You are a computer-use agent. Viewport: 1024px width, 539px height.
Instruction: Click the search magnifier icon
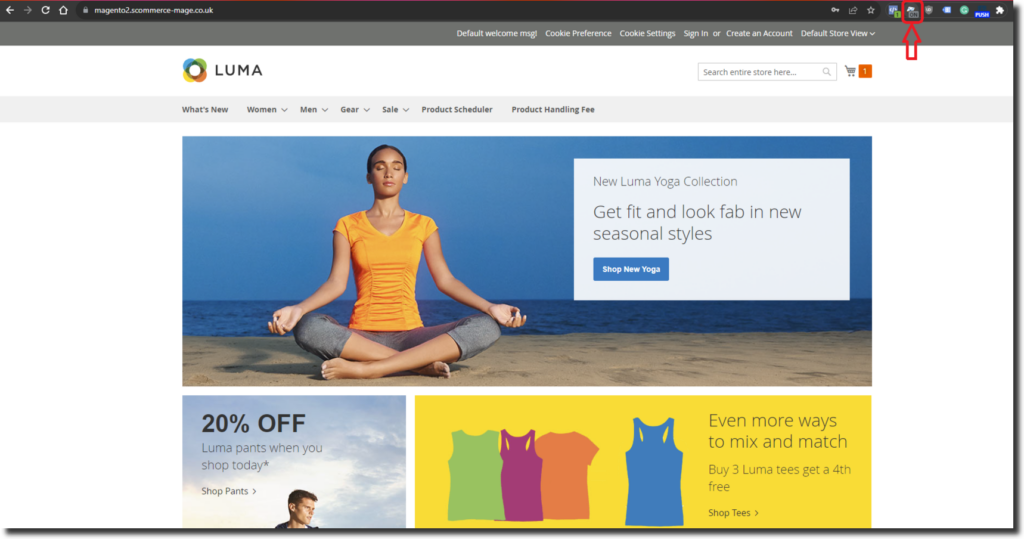click(827, 72)
